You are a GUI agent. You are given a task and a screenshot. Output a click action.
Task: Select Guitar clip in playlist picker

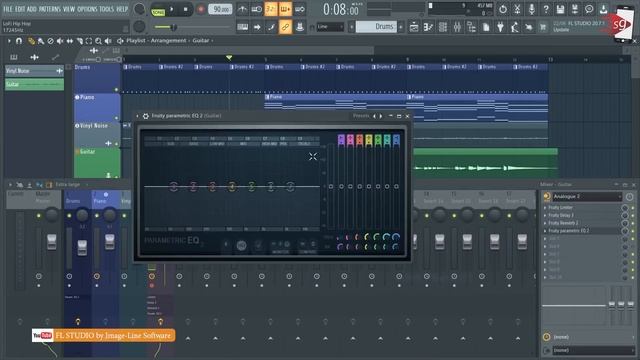tap(34, 84)
